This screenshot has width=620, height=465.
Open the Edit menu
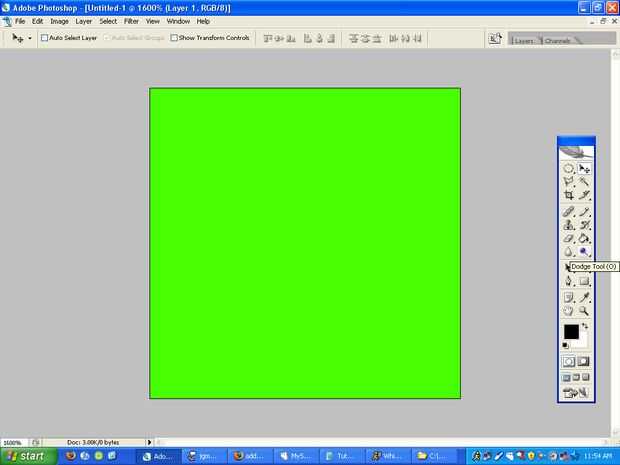pyautogui.click(x=38, y=21)
